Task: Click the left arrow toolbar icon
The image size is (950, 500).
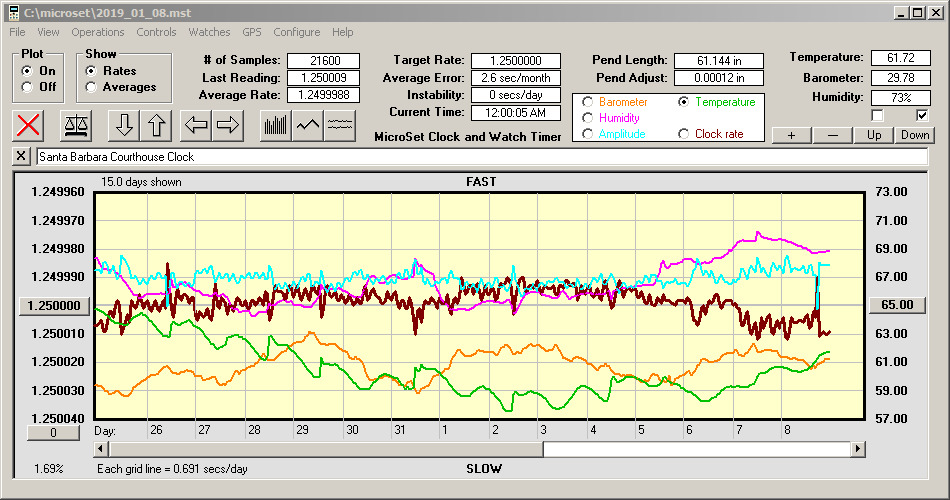Action: [196, 125]
